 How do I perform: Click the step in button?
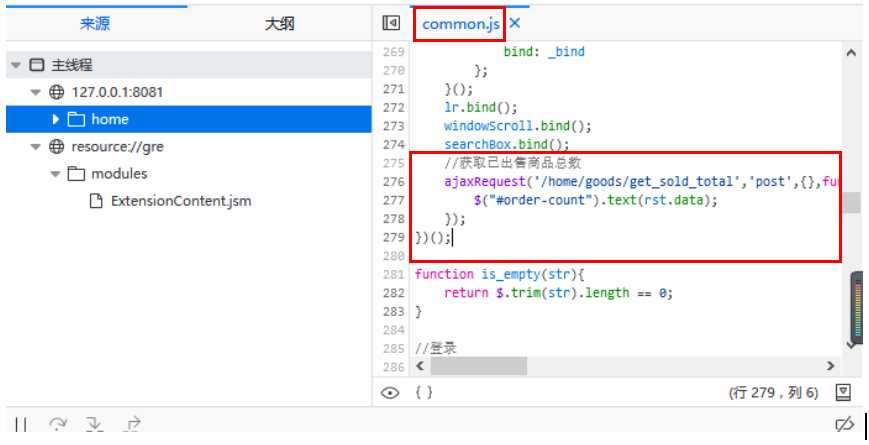click(95, 424)
